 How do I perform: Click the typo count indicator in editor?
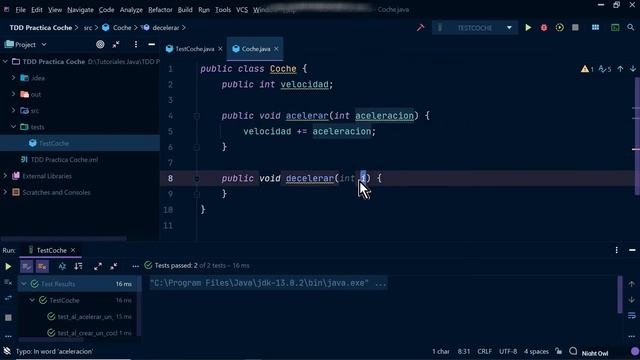point(605,69)
